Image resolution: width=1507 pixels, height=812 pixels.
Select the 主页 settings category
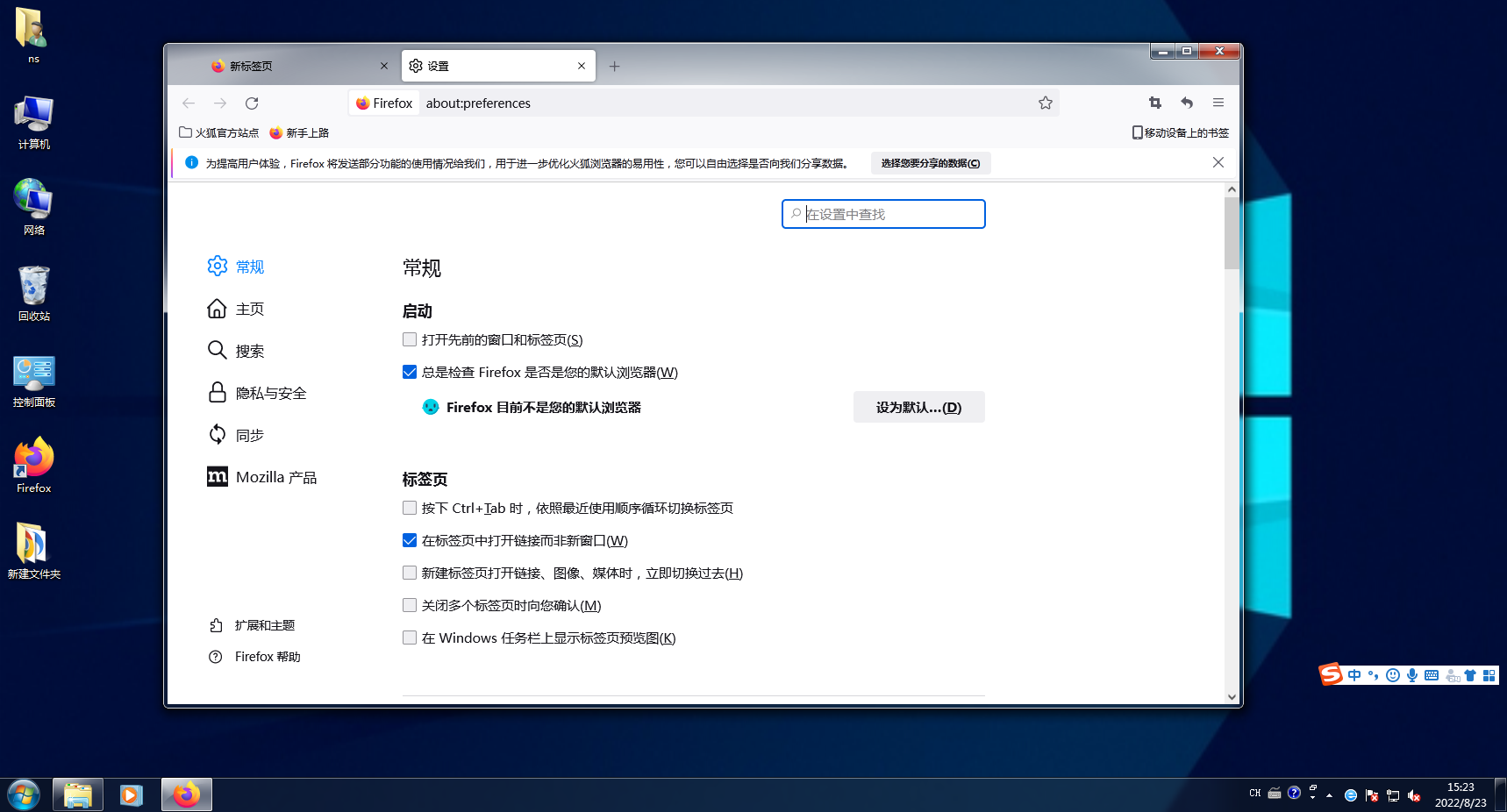pyautogui.click(x=236, y=309)
